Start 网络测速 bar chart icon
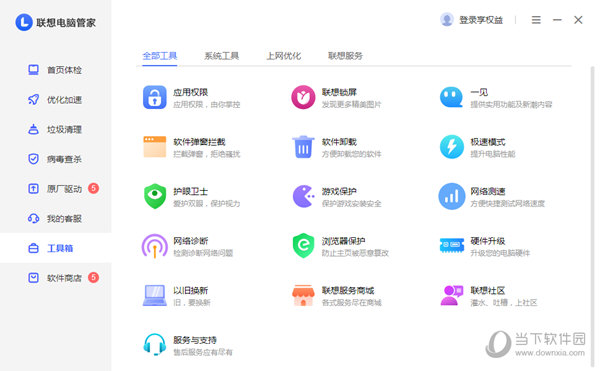 tap(452, 196)
